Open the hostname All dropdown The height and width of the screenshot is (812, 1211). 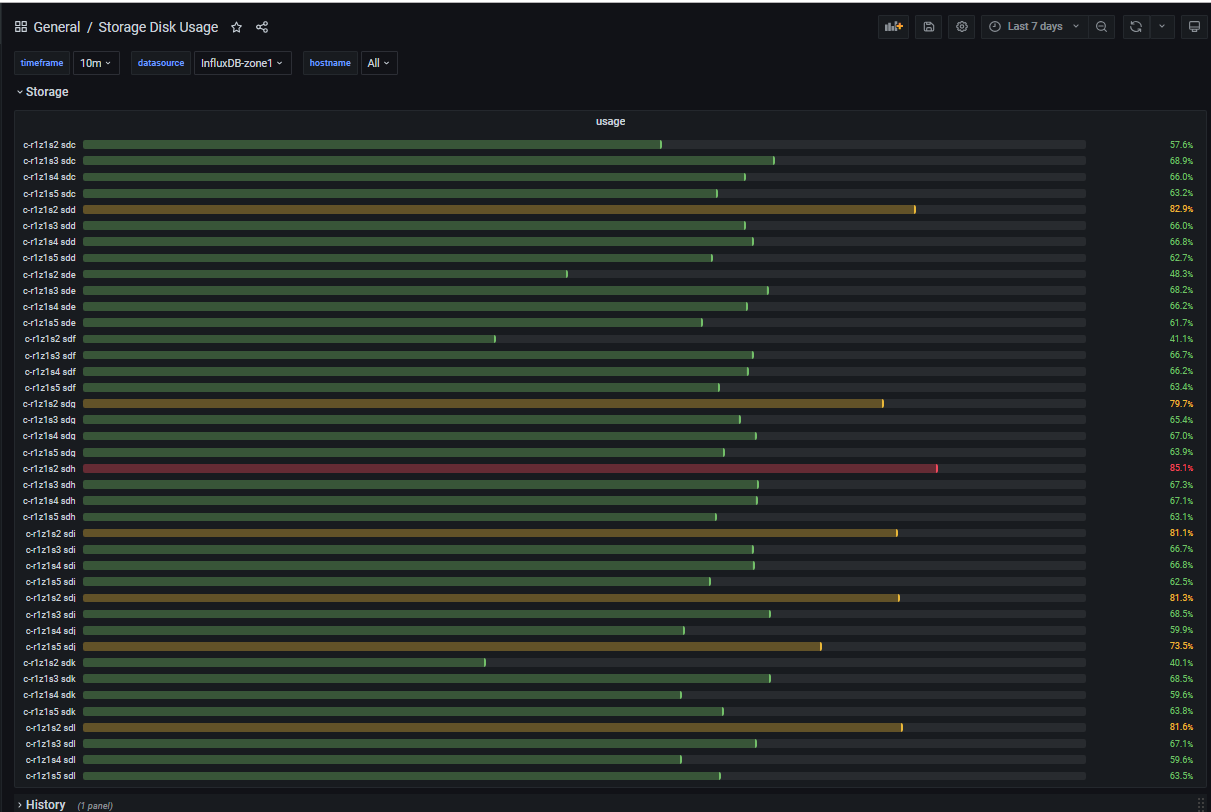pos(379,63)
